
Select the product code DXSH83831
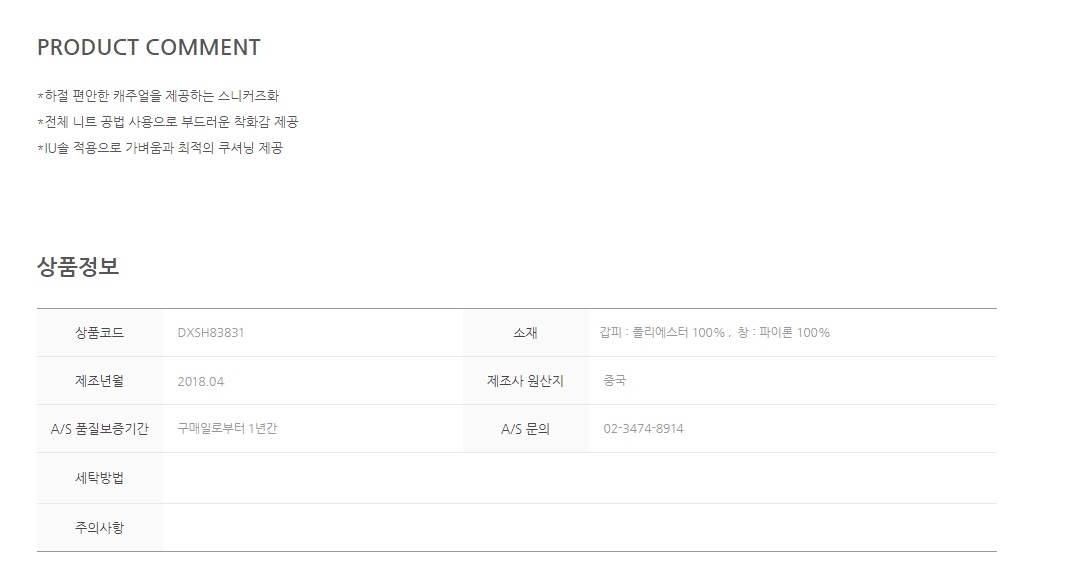coord(210,333)
